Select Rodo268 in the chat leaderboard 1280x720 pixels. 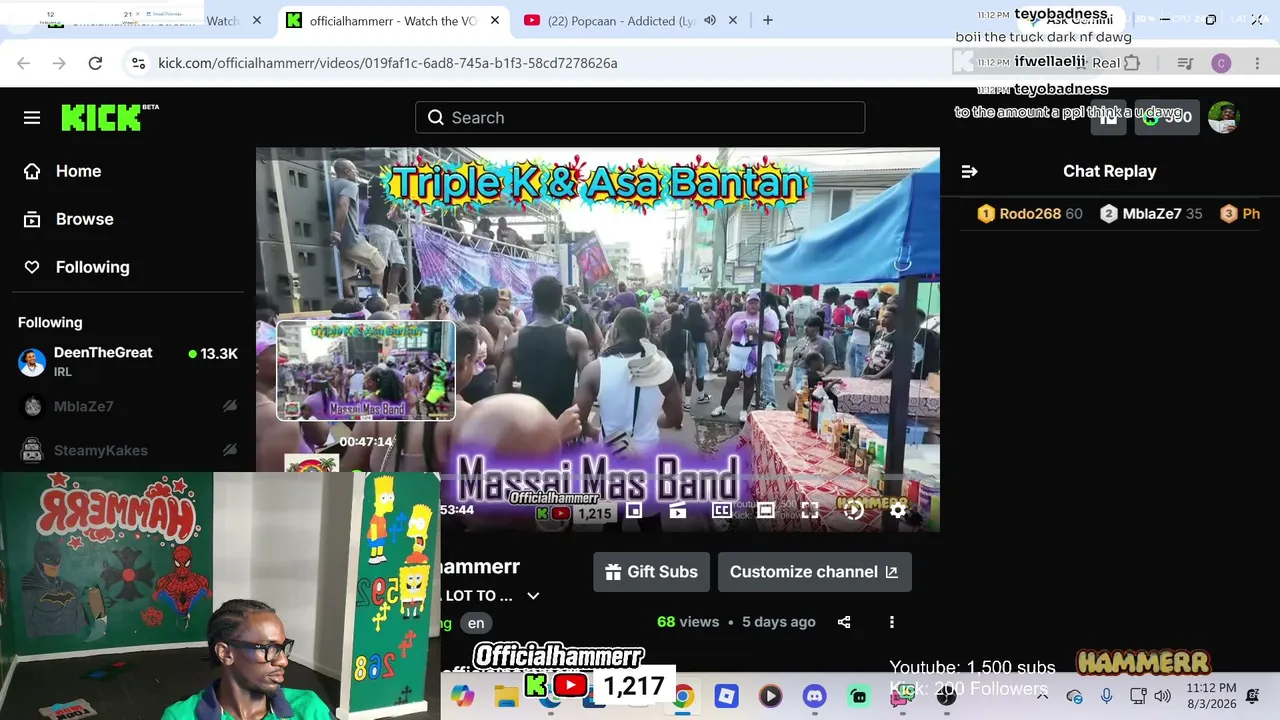point(1030,214)
